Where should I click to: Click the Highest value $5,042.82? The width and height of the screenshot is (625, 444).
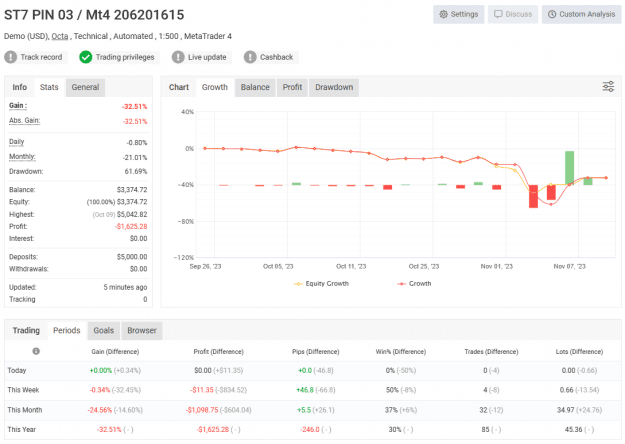(x=132, y=214)
